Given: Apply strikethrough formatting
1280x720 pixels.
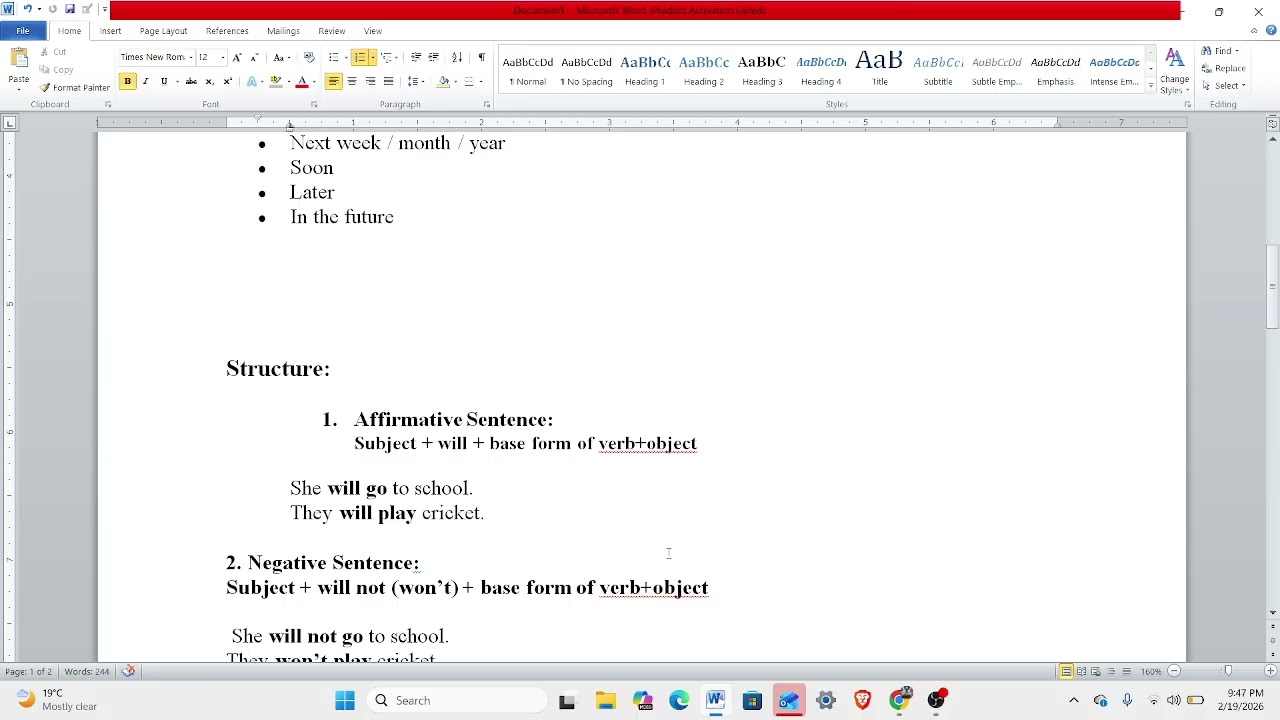Looking at the screenshot, I should pyautogui.click(x=191, y=81).
